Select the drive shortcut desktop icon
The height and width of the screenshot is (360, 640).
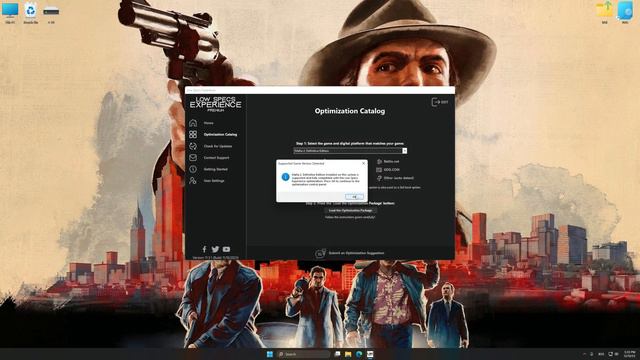point(51,14)
